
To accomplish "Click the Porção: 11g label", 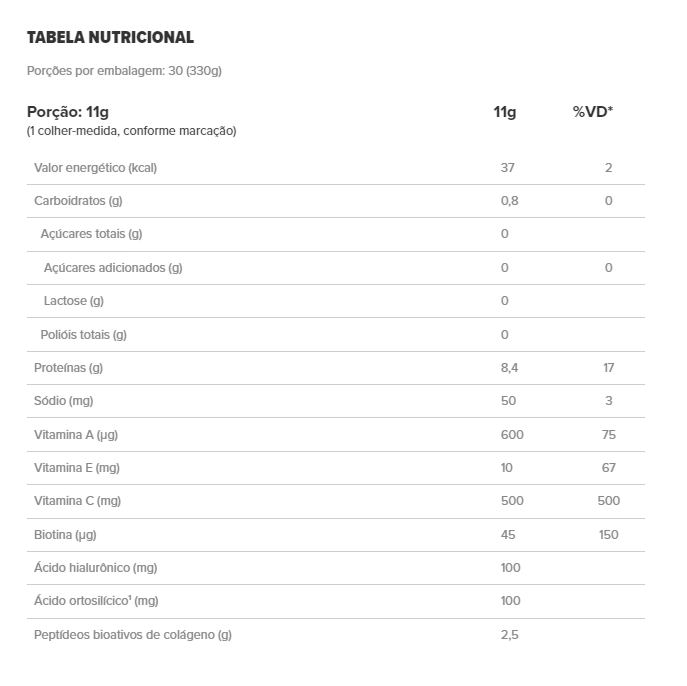I will point(68,112).
